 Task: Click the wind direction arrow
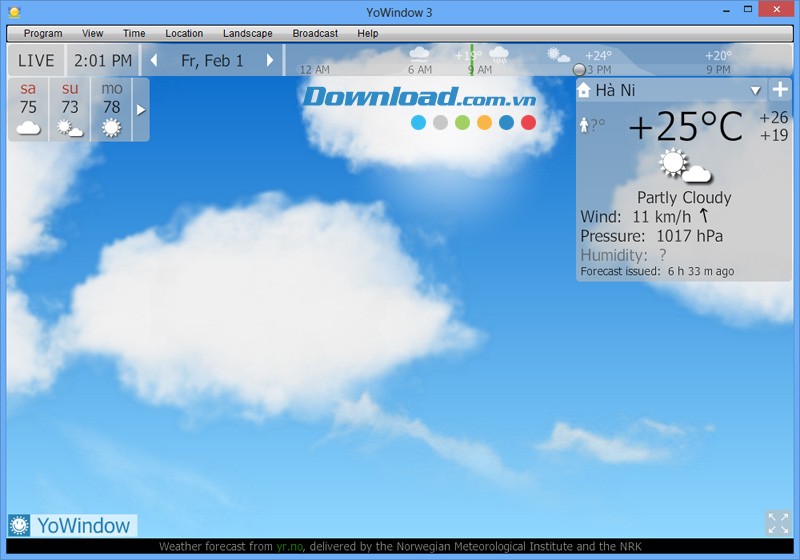[x=704, y=216]
